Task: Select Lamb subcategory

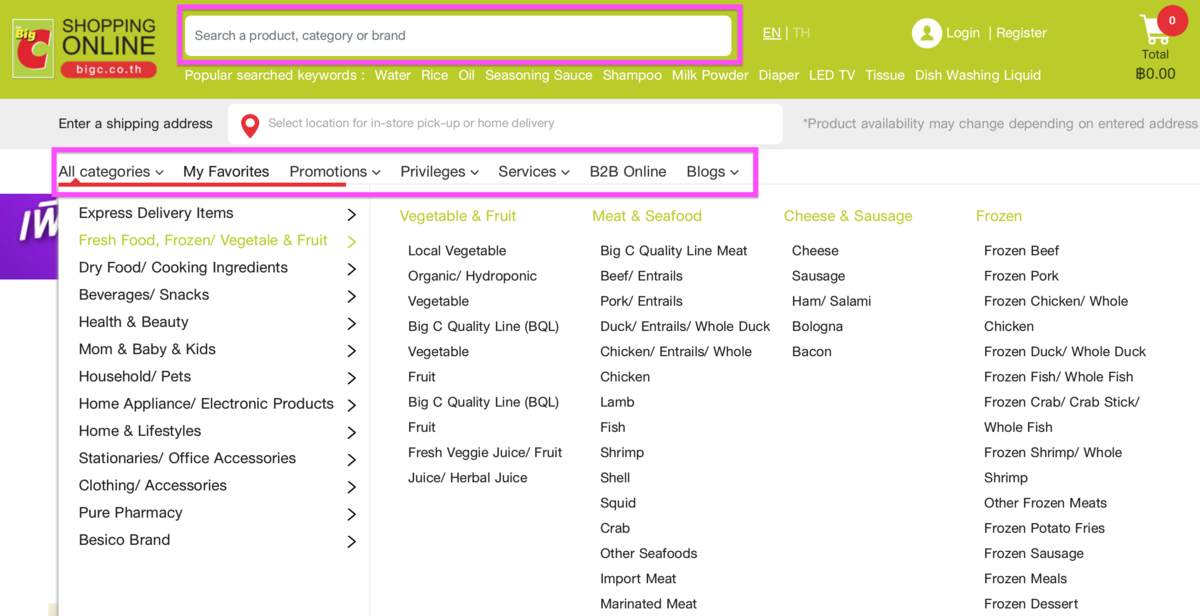Action: tap(617, 402)
